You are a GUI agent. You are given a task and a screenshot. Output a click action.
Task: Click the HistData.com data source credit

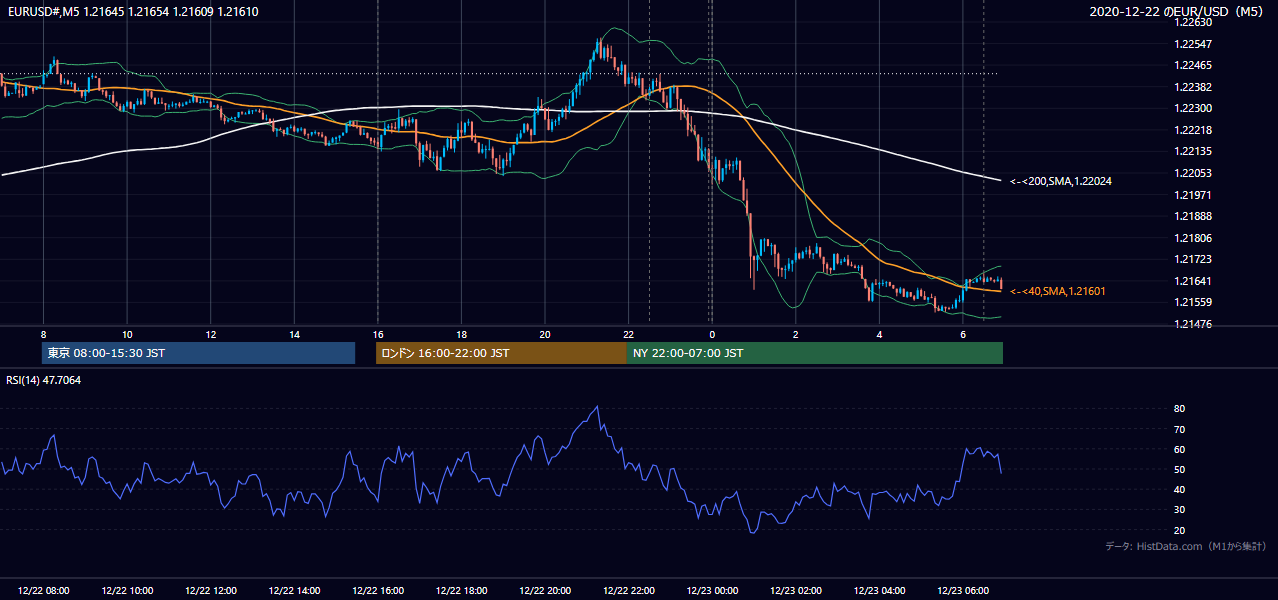[1186, 546]
